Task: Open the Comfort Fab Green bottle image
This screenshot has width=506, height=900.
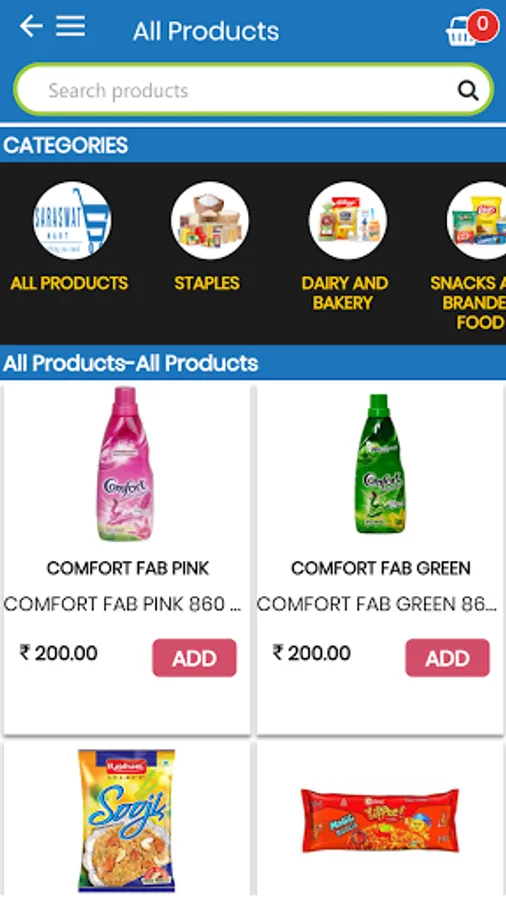Action: (378, 464)
